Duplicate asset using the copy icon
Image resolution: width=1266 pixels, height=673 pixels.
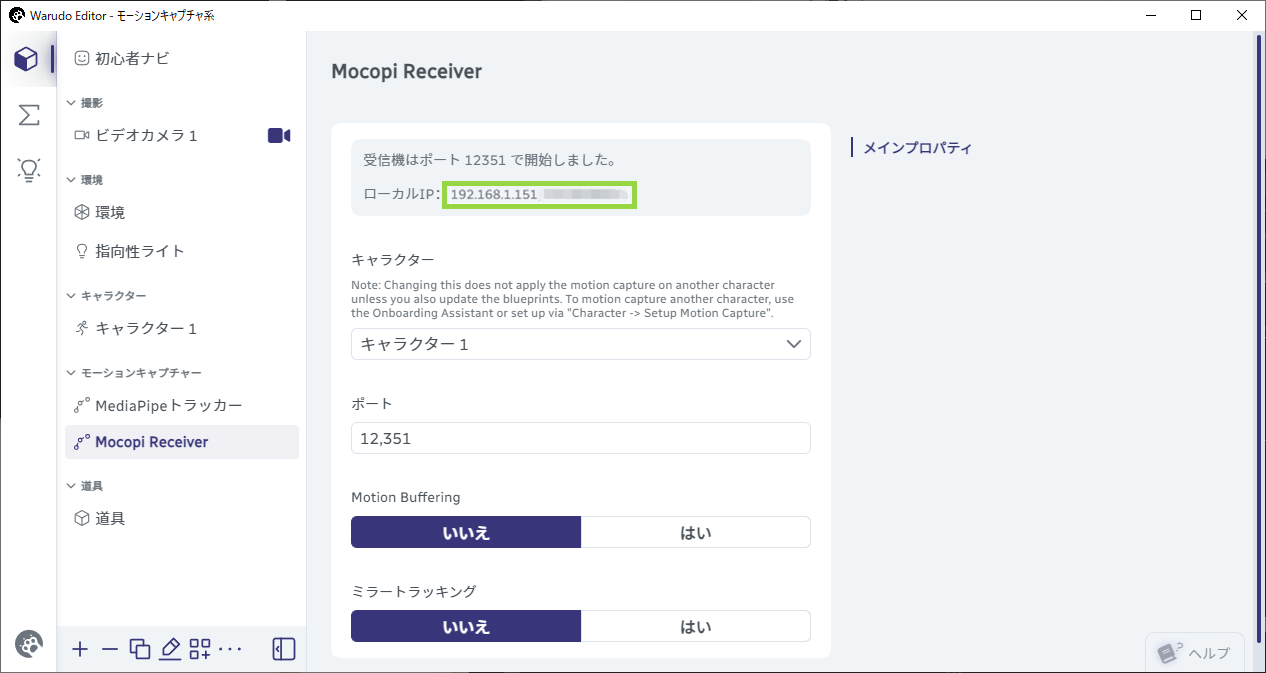(x=140, y=649)
